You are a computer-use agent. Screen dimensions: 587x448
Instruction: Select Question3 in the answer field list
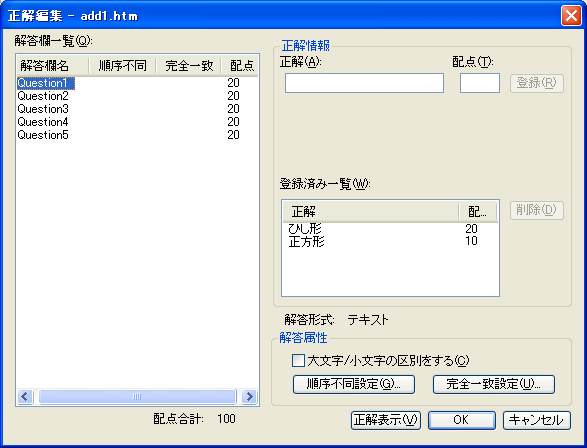click(x=43, y=109)
